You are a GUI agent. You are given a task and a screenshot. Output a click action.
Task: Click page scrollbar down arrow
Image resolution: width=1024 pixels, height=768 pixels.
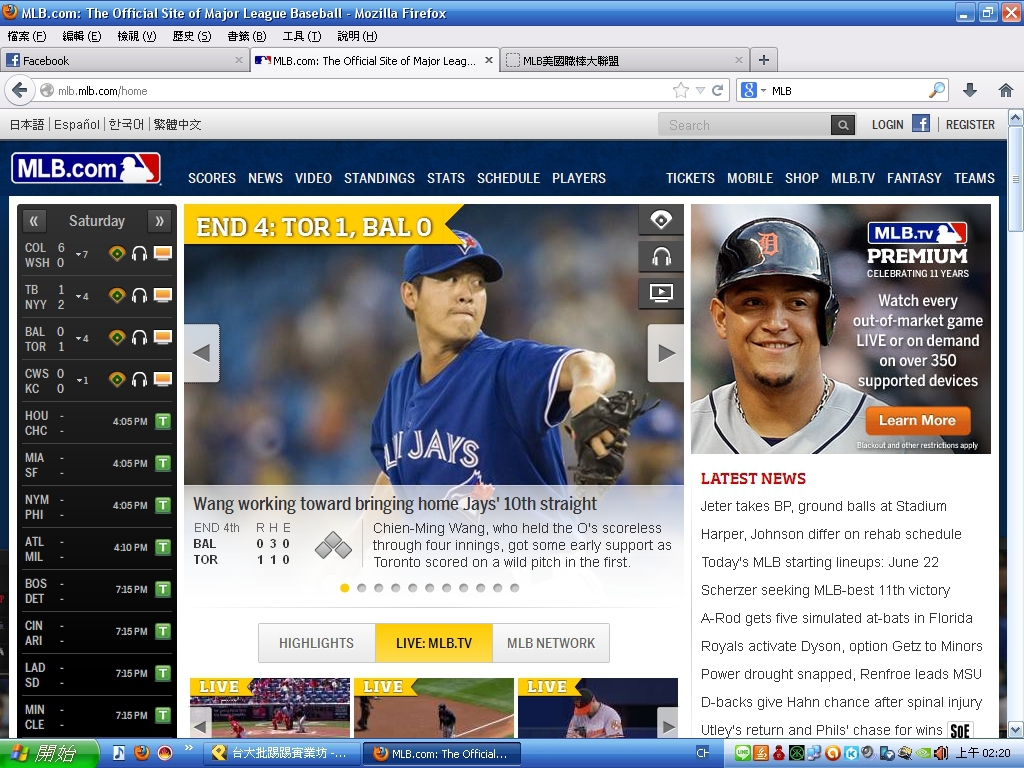pyautogui.click(x=1016, y=729)
